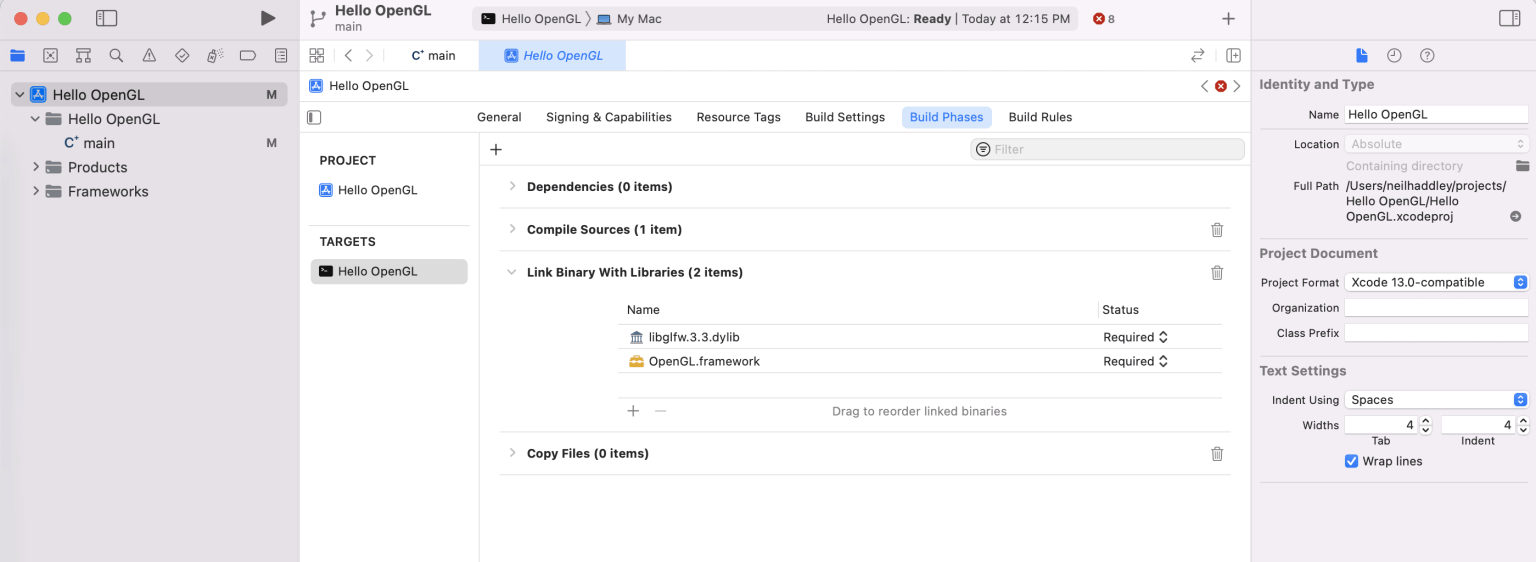Toggle the navigator sidebar button
The image size is (1536, 562).
[106, 18]
